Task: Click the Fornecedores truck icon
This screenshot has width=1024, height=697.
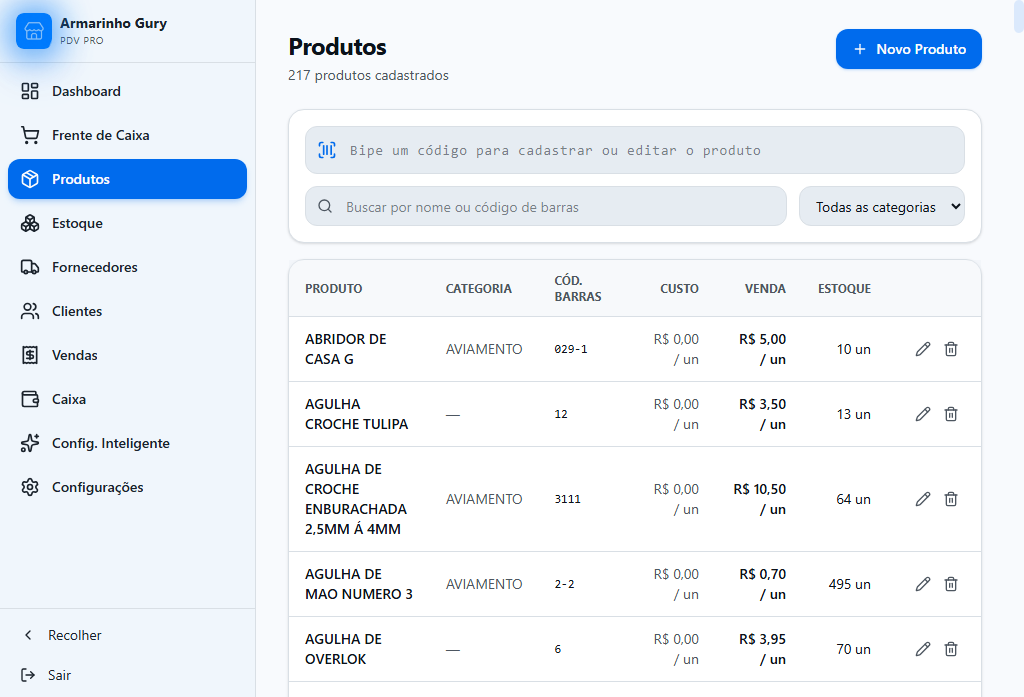Action: (30, 267)
